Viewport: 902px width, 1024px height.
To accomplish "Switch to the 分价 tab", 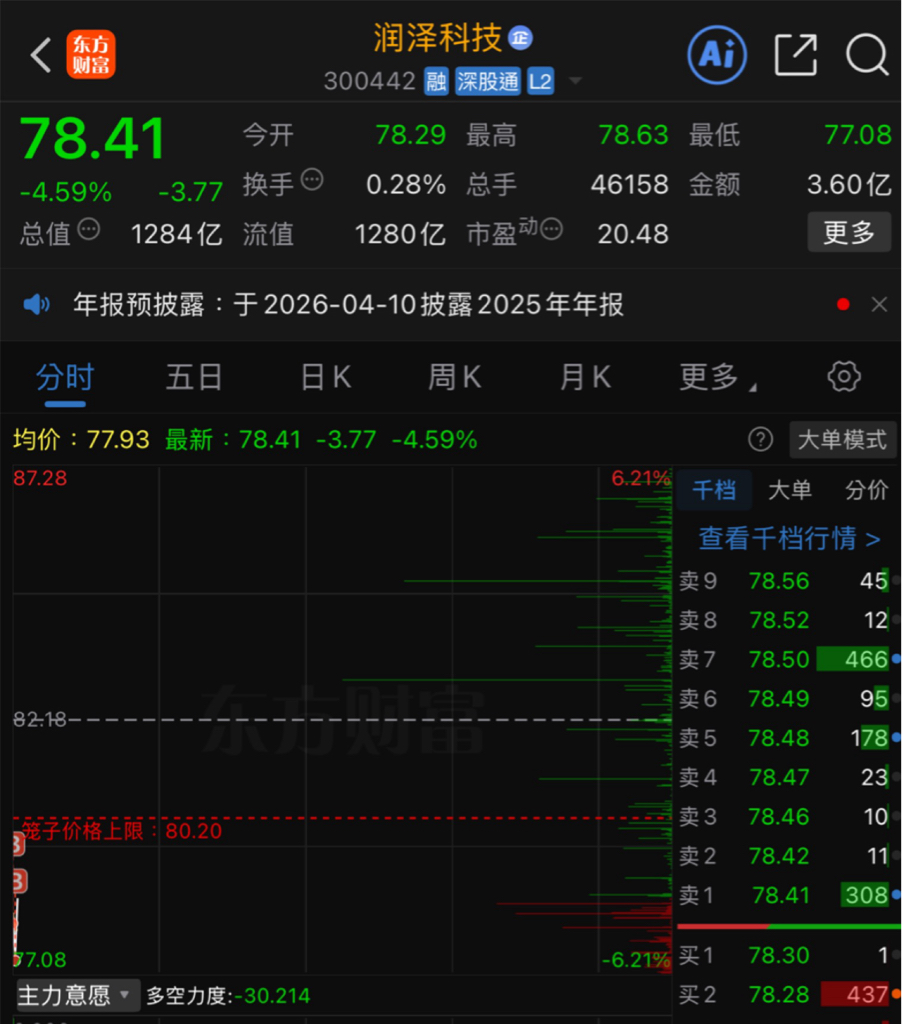I will [x=866, y=490].
